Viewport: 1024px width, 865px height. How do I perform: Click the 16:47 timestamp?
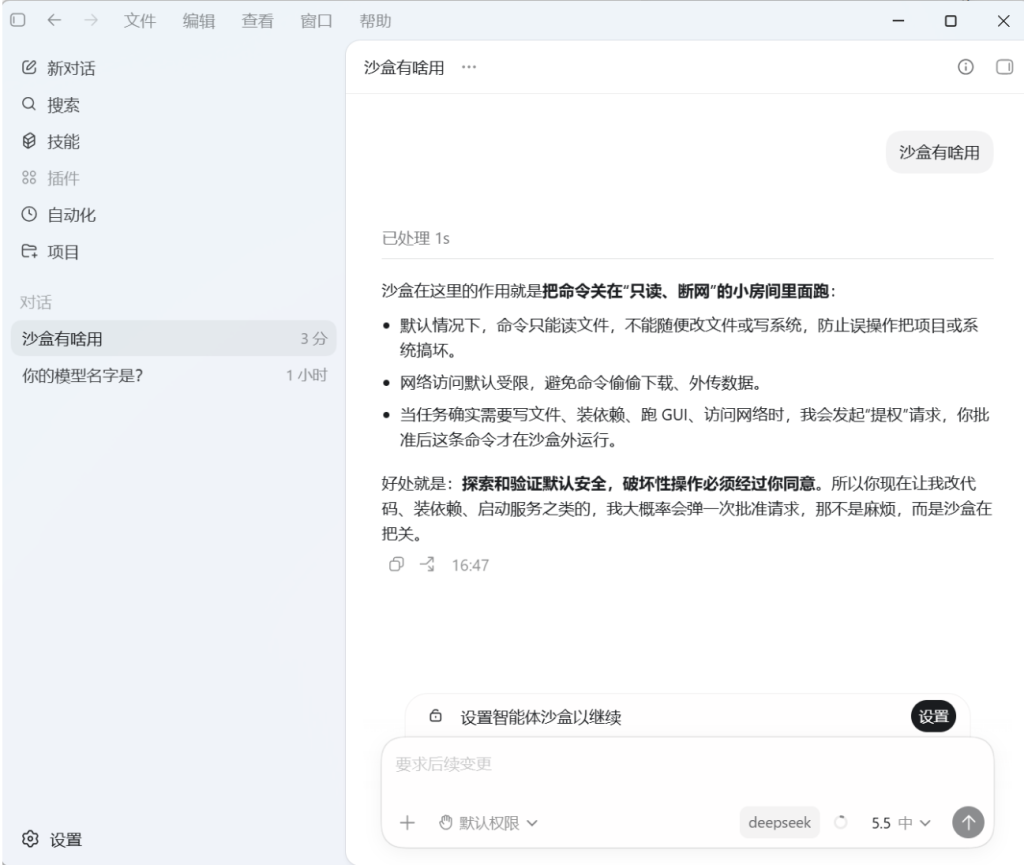pyautogui.click(x=470, y=565)
